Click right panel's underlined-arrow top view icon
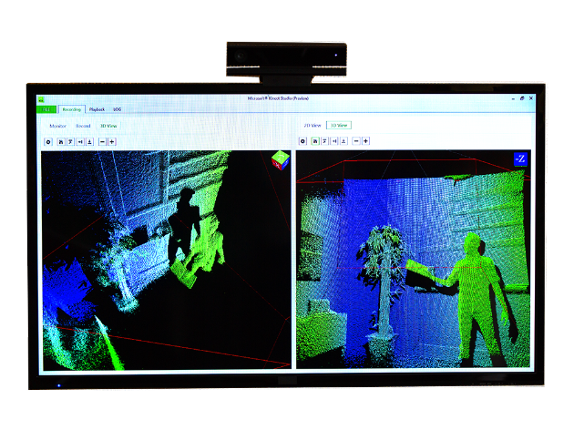574x430 pixels. (x=344, y=141)
